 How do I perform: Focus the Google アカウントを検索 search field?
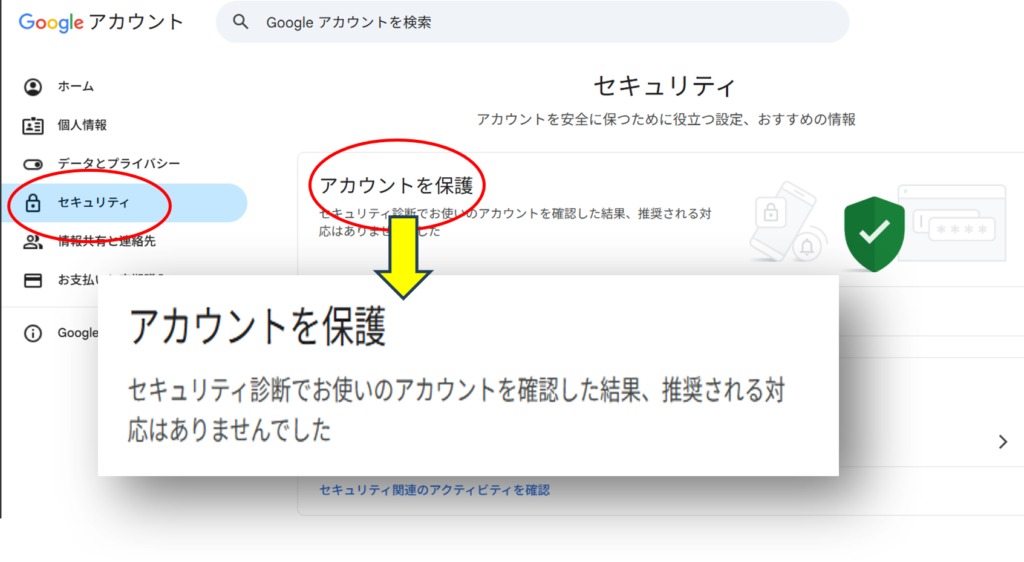540,22
